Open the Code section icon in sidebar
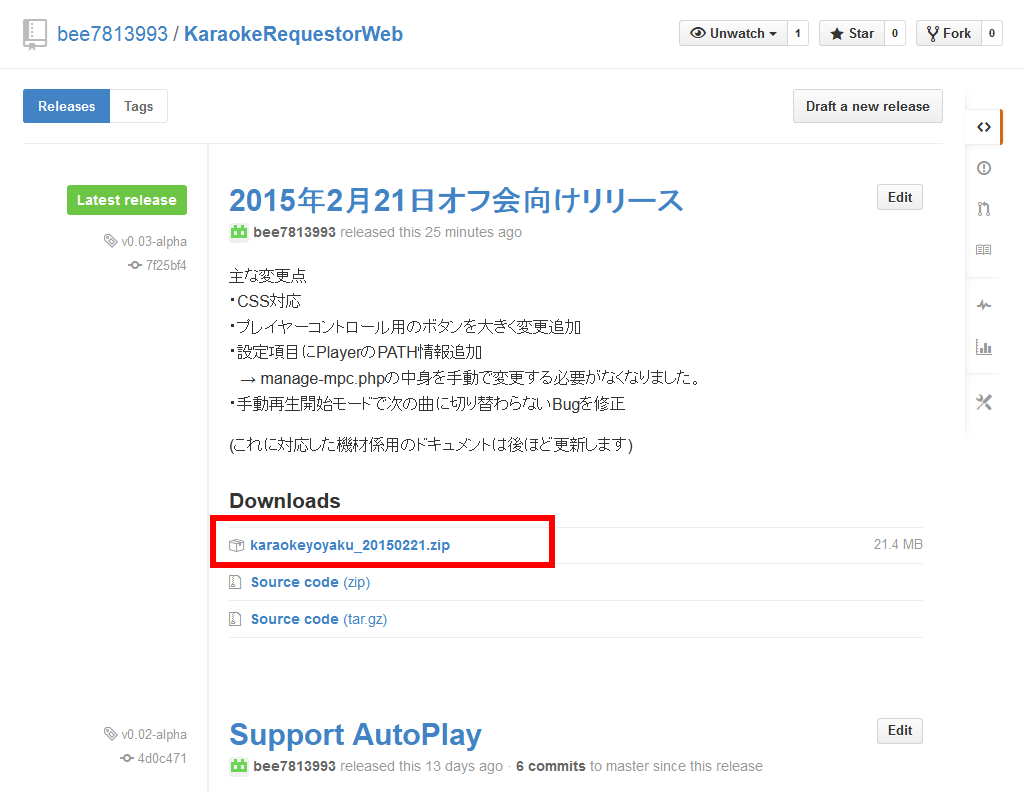 tap(984, 127)
